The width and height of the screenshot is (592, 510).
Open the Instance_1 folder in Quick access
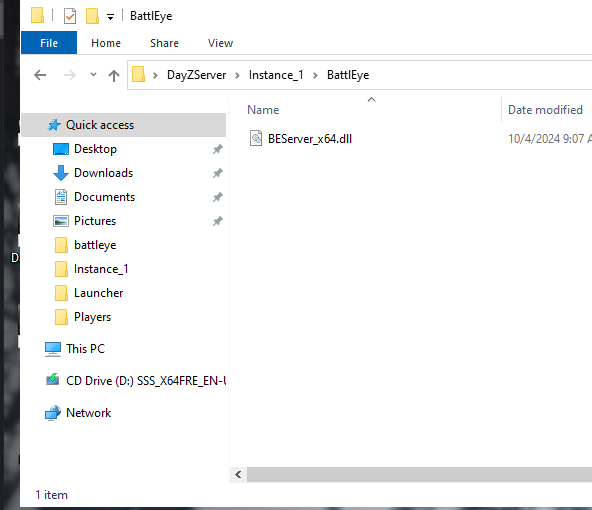coord(101,269)
